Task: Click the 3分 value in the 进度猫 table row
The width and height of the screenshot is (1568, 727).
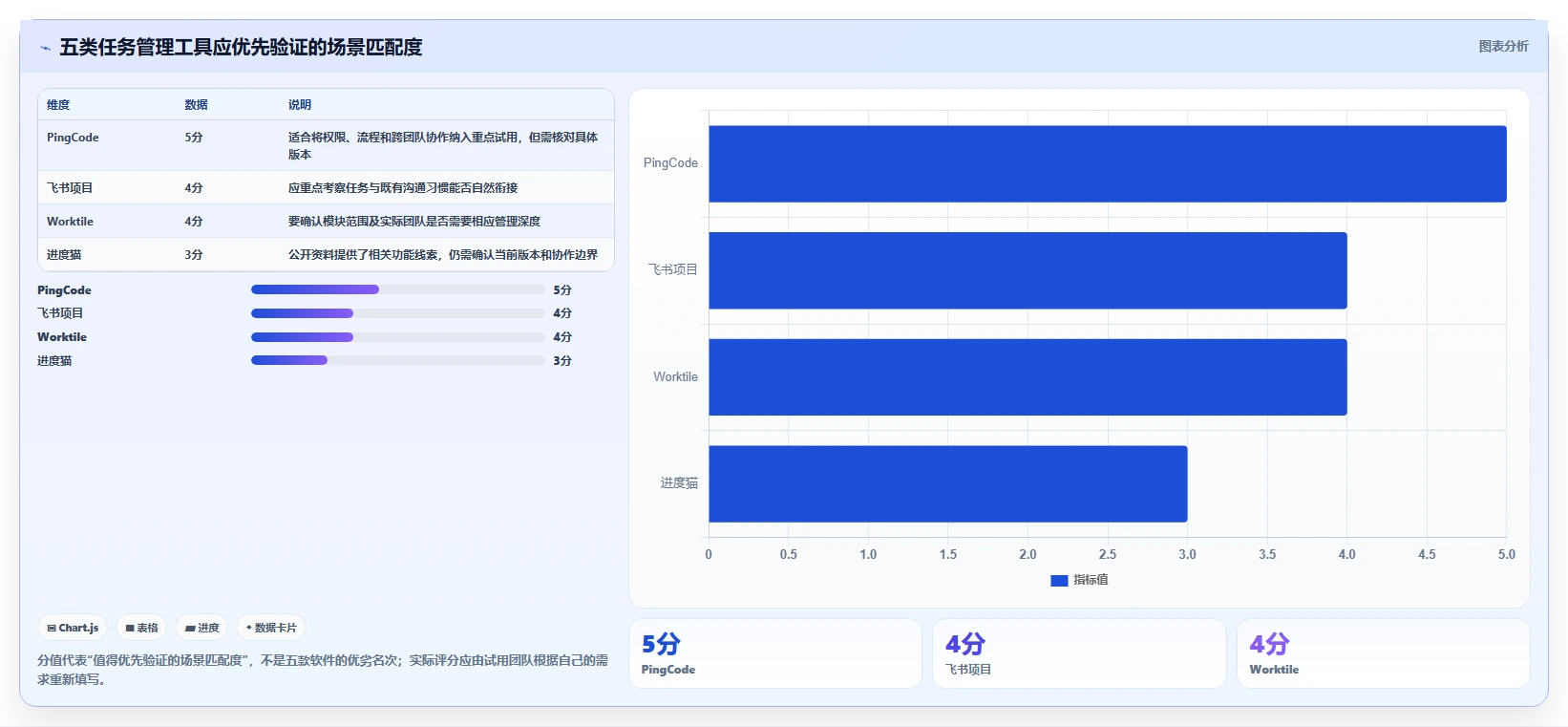Action: pyautogui.click(x=194, y=255)
